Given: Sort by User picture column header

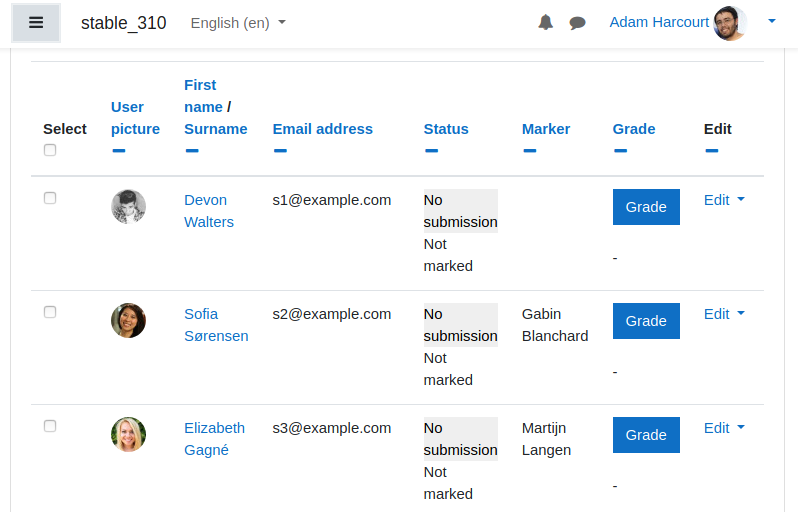Looking at the screenshot, I should [x=135, y=118].
